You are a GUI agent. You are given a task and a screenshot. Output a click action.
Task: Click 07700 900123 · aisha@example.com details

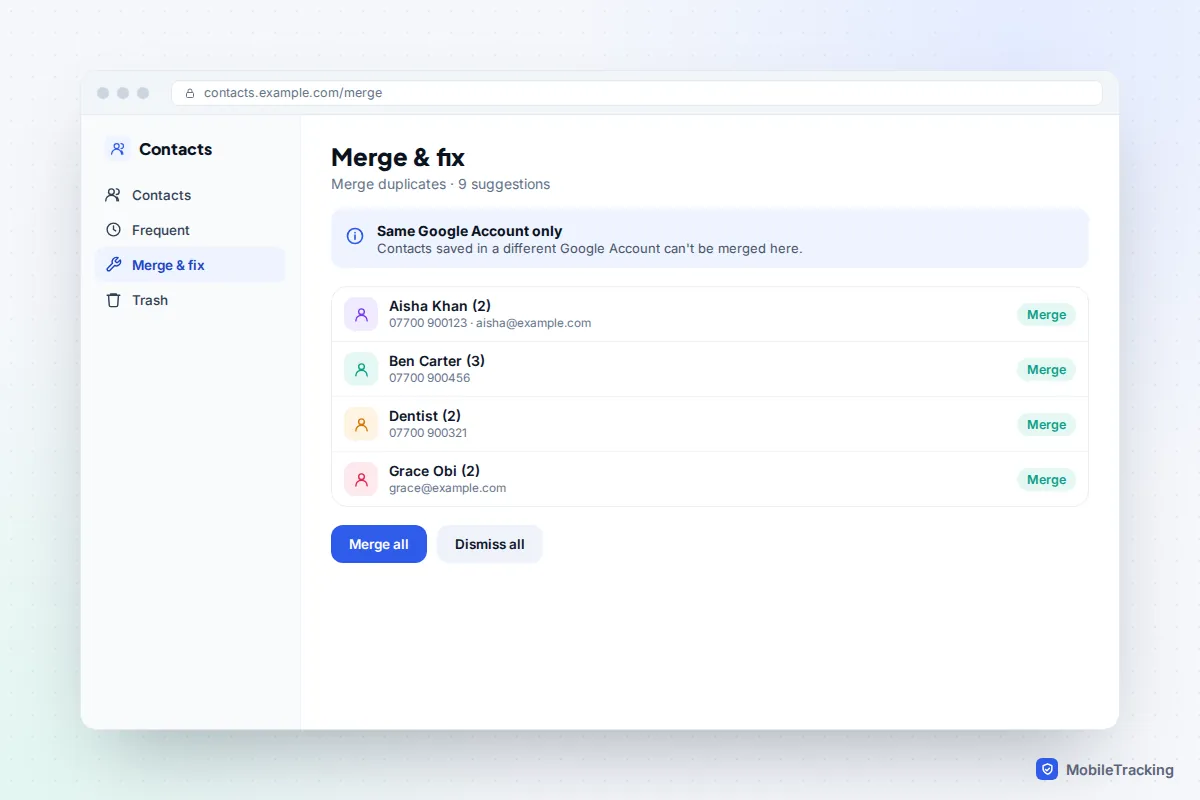click(x=490, y=323)
